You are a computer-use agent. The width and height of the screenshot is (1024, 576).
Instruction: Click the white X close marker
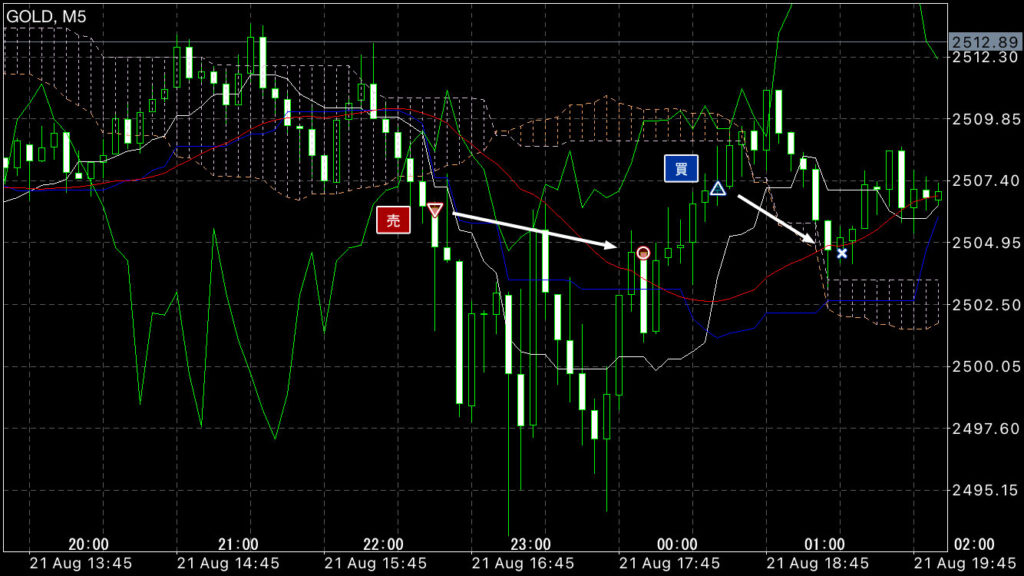(x=842, y=254)
